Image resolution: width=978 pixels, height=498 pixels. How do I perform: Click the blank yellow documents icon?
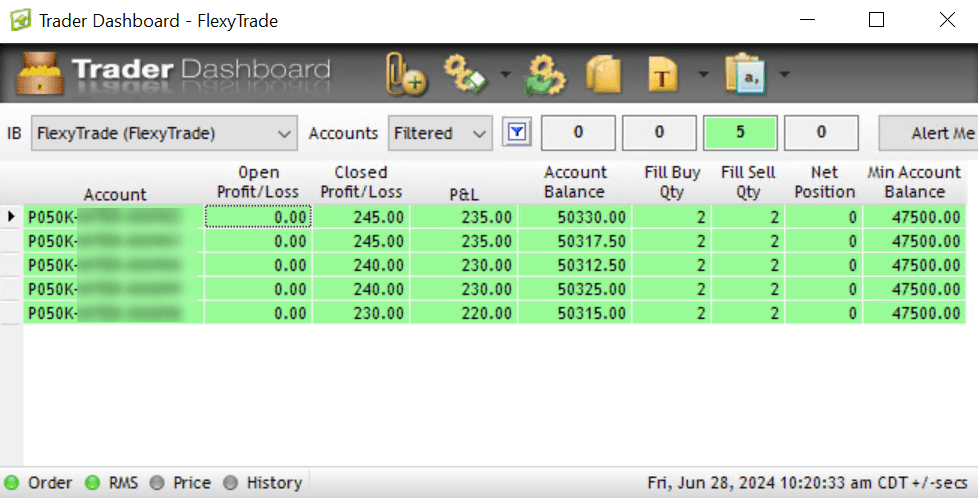[604, 74]
